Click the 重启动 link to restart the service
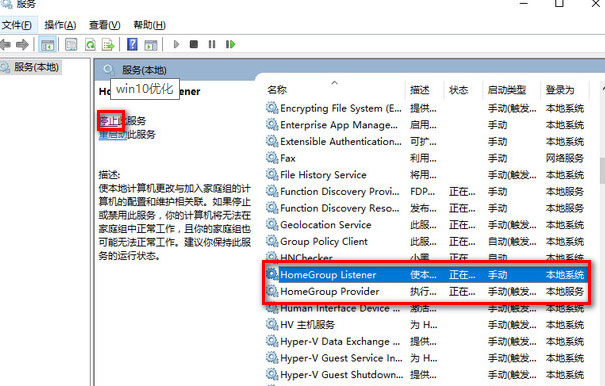605x386 pixels. (x=113, y=135)
